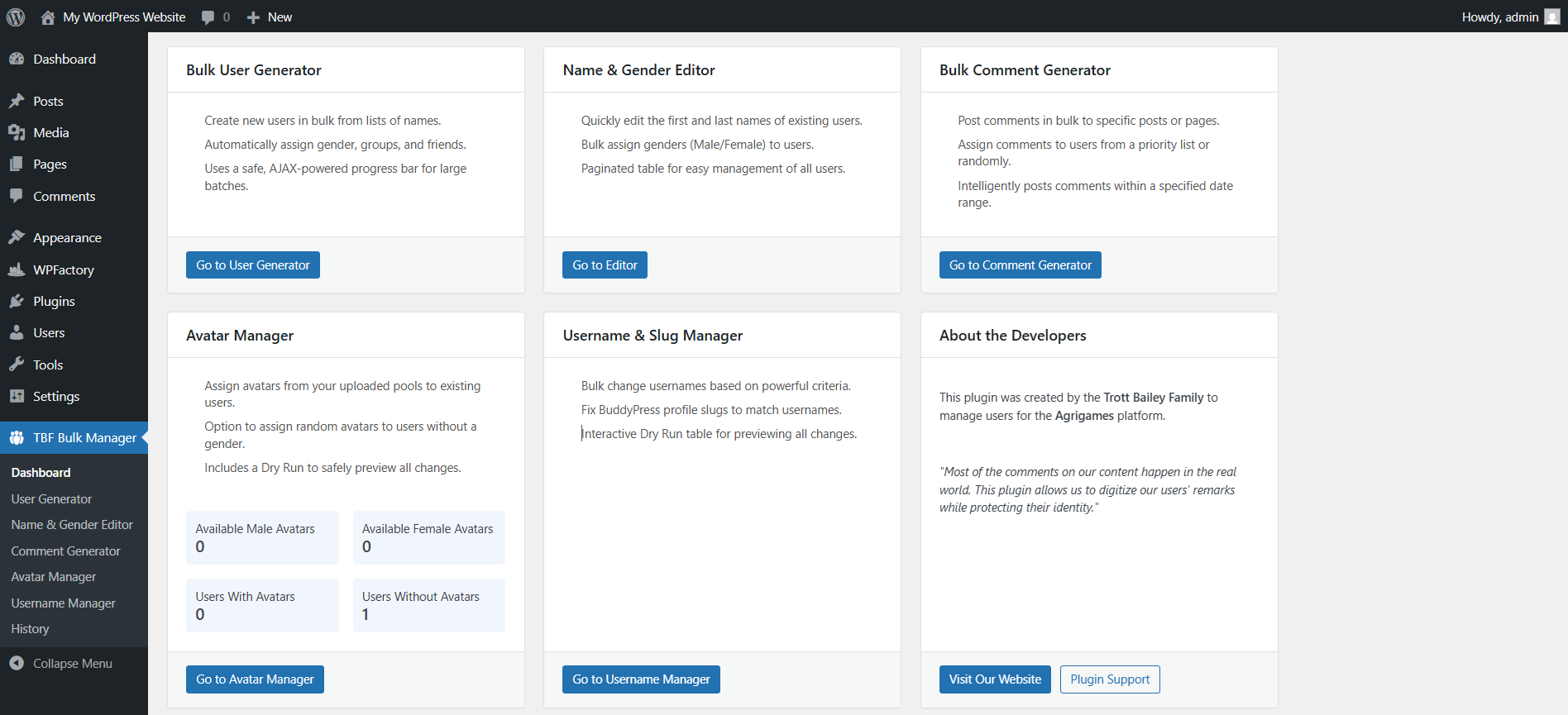
Task: Click the Tools wrench icon
Action: pyautogui.click(x=17, y=365)
